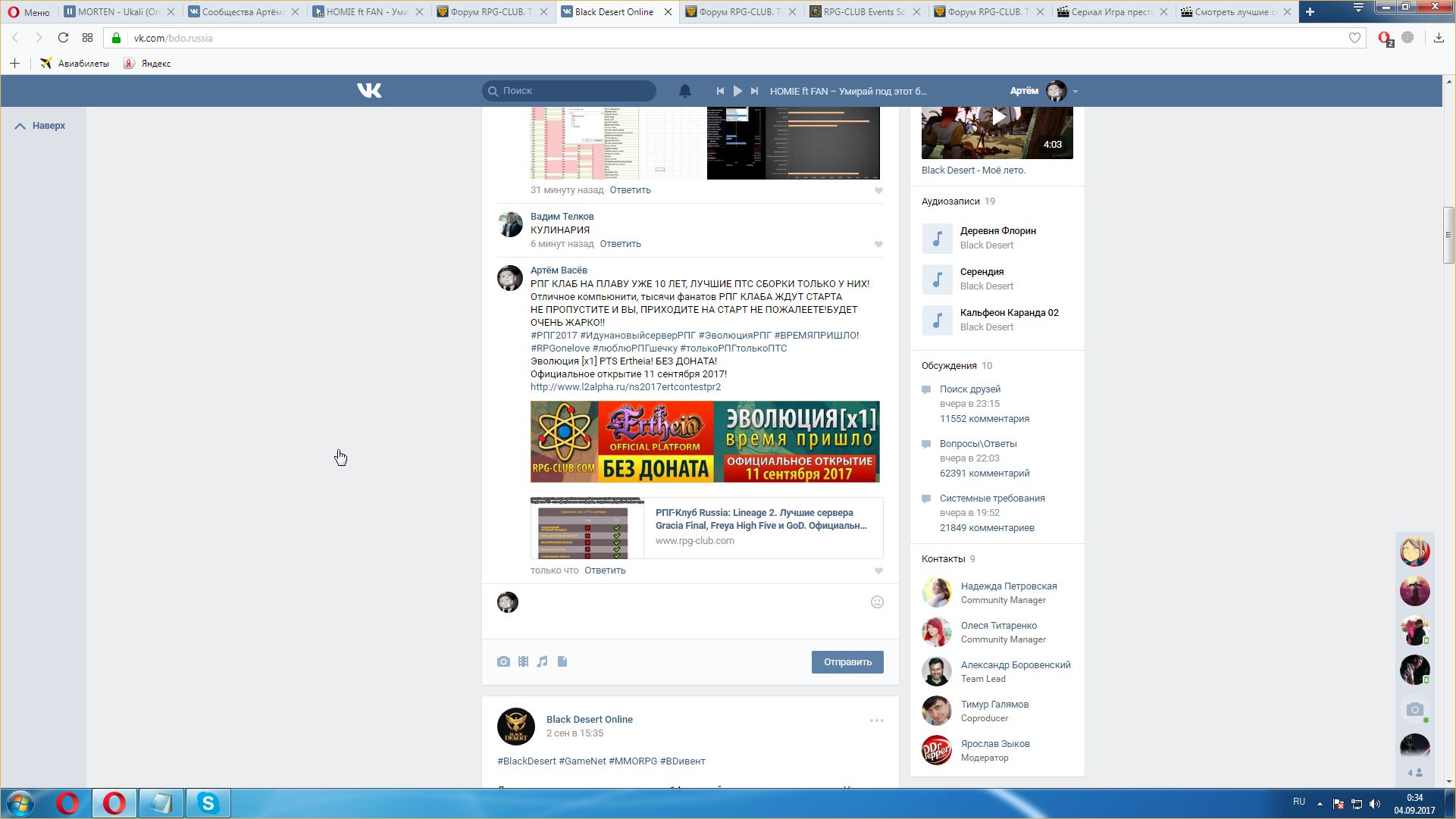The height and width of the screenshot is (819, 1456).
Task: Send comment with Отправить button
Action: point(847,662)
